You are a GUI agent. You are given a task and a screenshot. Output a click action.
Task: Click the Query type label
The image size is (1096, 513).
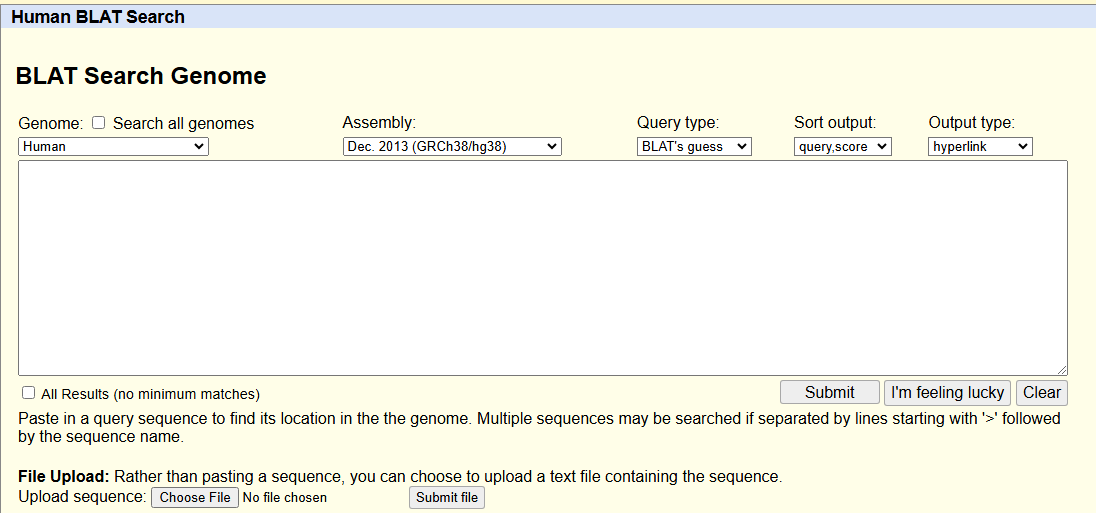tap(677, 123)
